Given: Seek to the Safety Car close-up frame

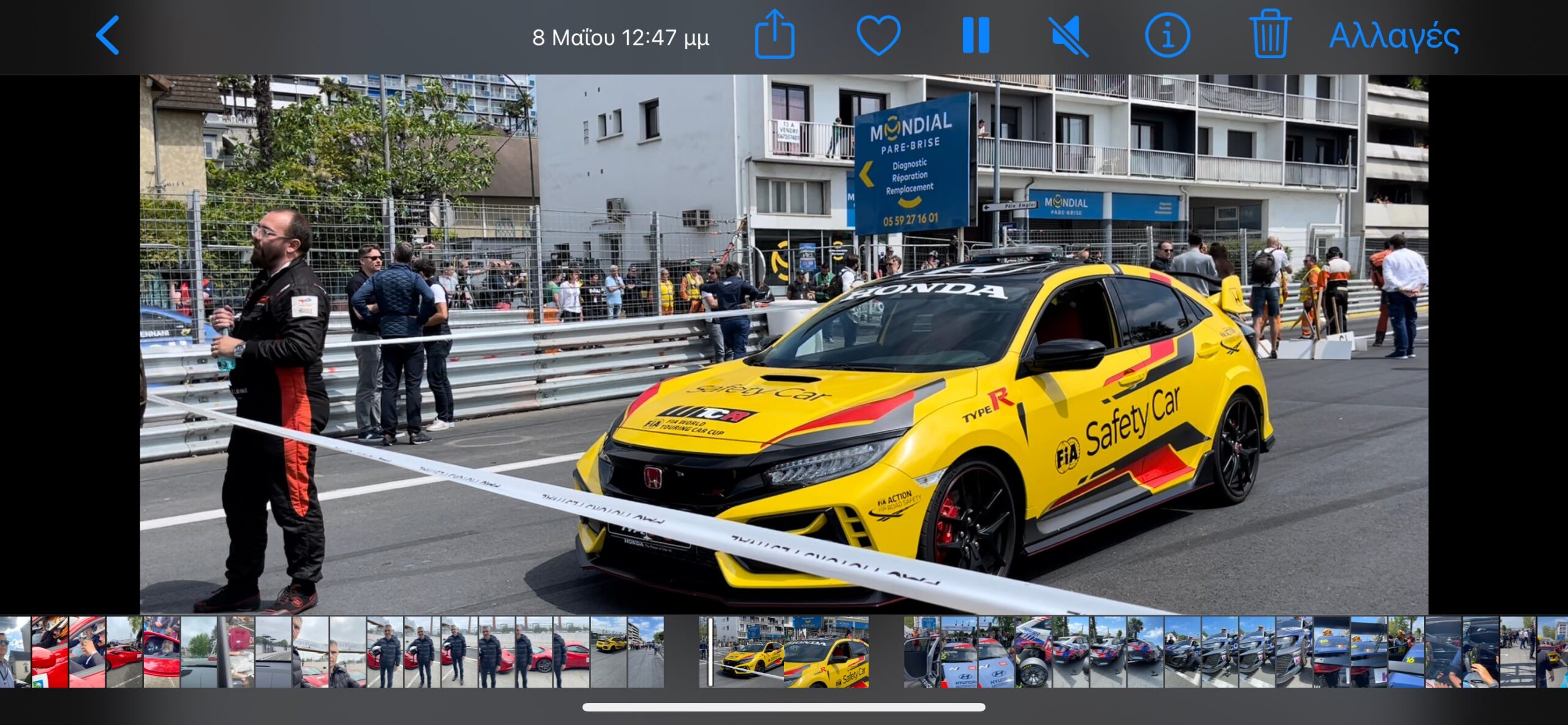Looking at the screenshot, I should 826,652.
